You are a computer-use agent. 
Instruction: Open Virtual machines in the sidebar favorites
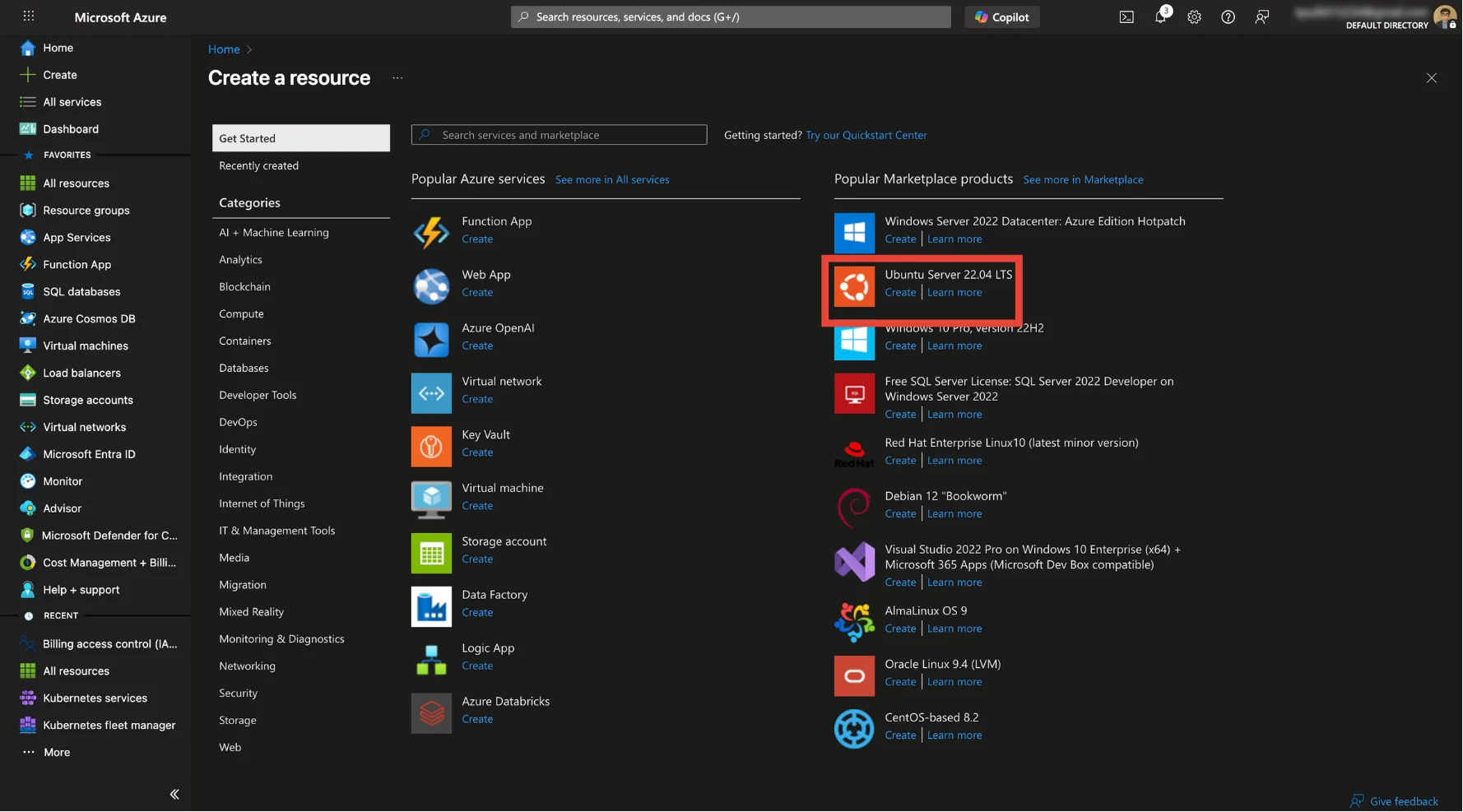coord(86,346)
